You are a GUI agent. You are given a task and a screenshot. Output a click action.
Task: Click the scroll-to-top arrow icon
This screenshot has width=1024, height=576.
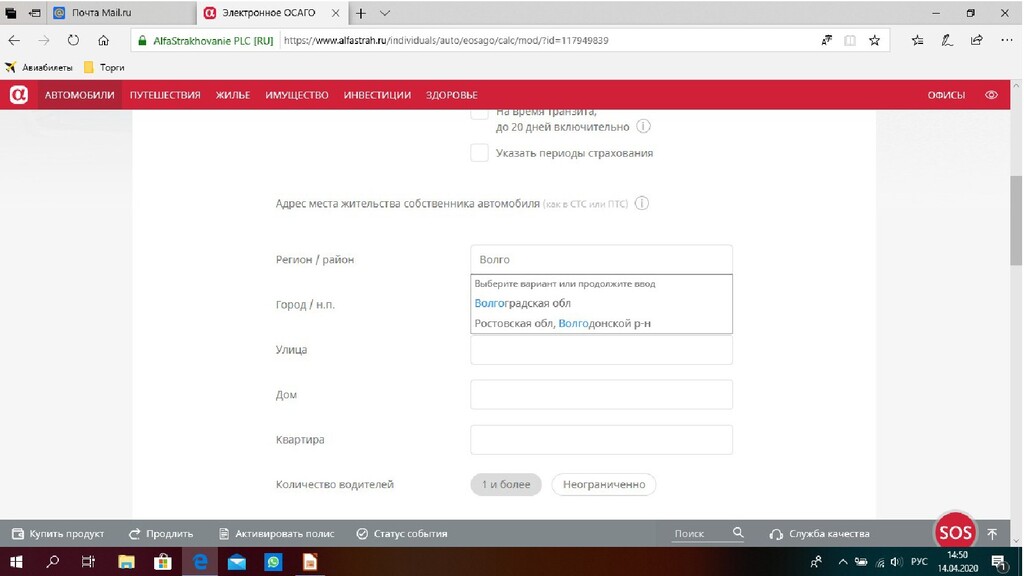point(992,534)
